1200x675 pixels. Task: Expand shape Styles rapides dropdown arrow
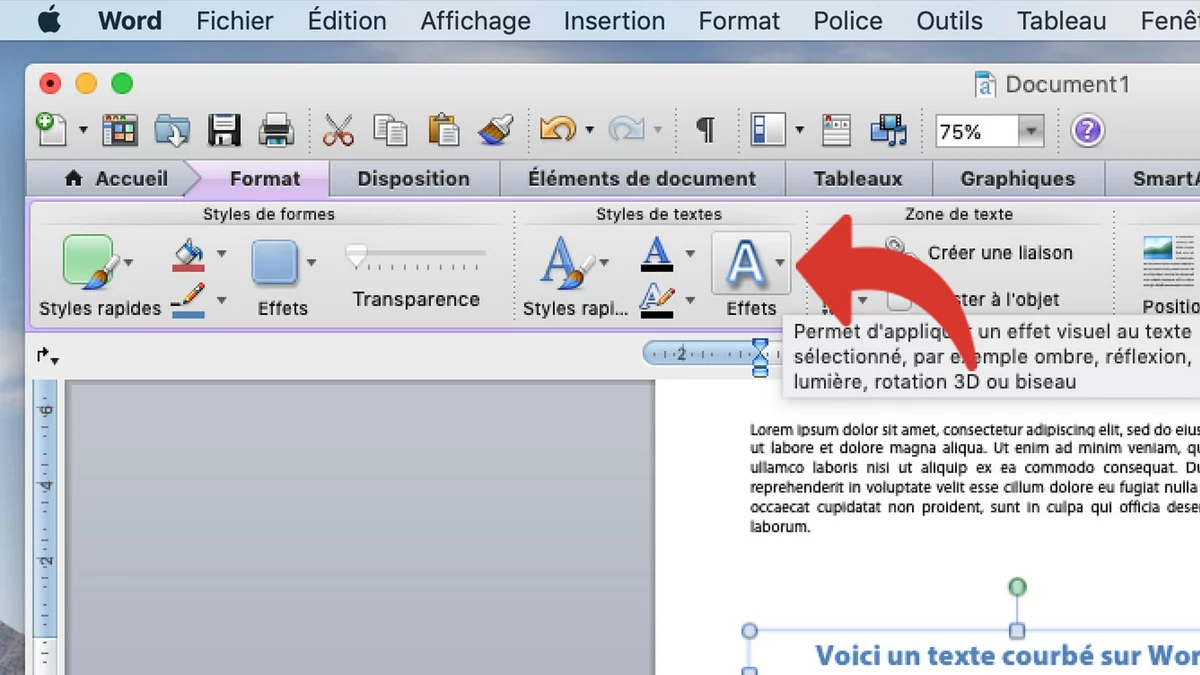tap(130, 263)
